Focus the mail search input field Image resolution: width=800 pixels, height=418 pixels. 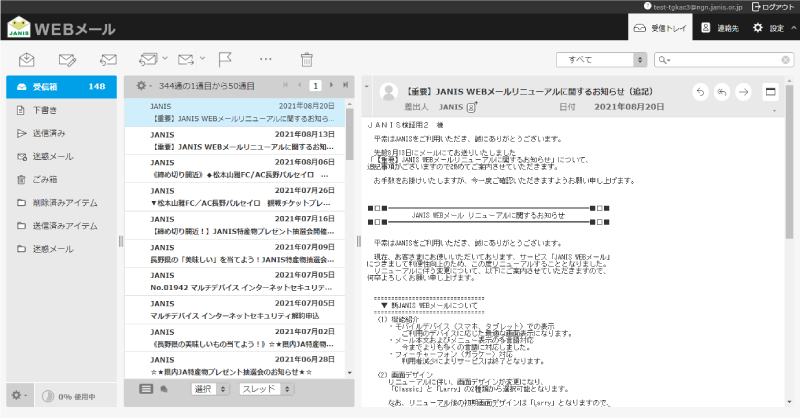point(726,60)
